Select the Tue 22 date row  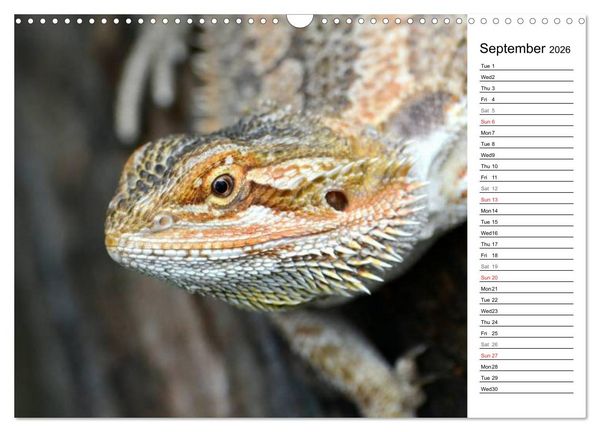[527, 300]
